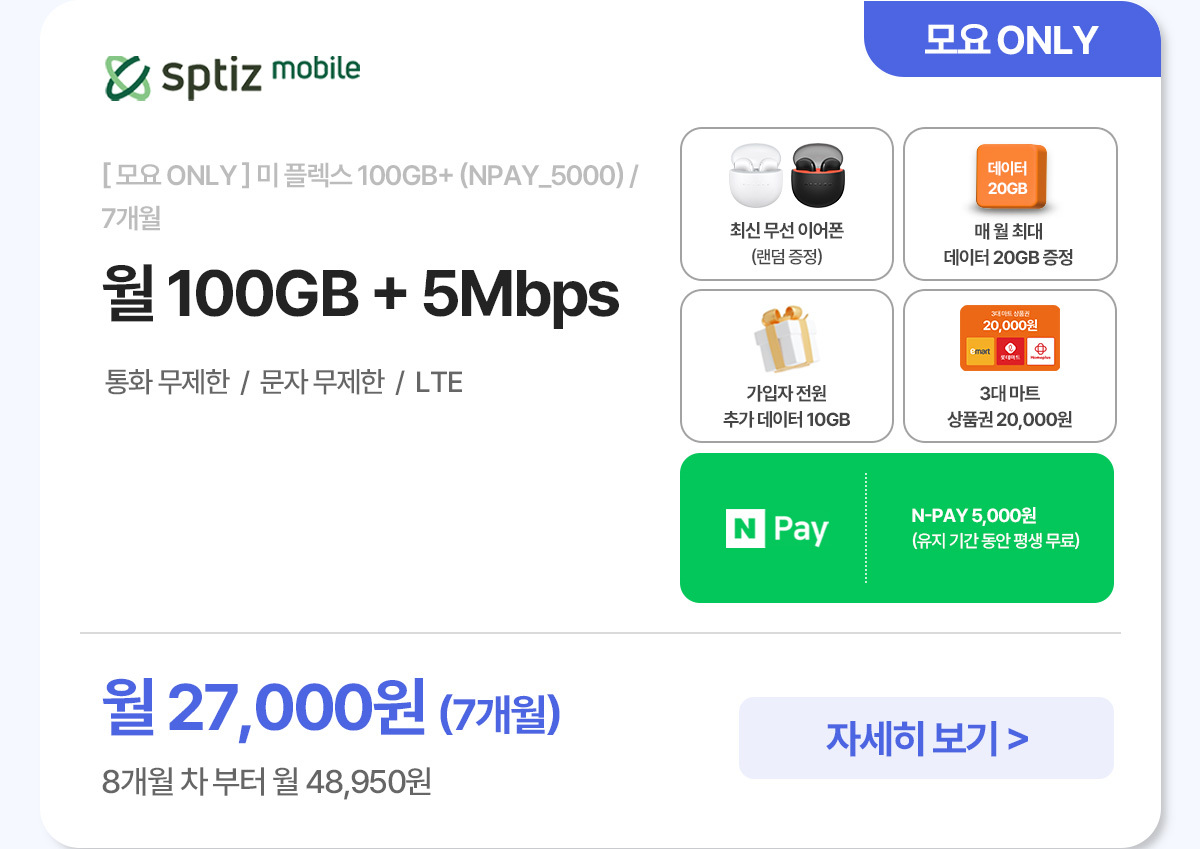The height and width of the screenshot is (849, 1200).
Task: Click the 3대 마트 상품권 20,000원 label
Action: (x=1009, y=406)
